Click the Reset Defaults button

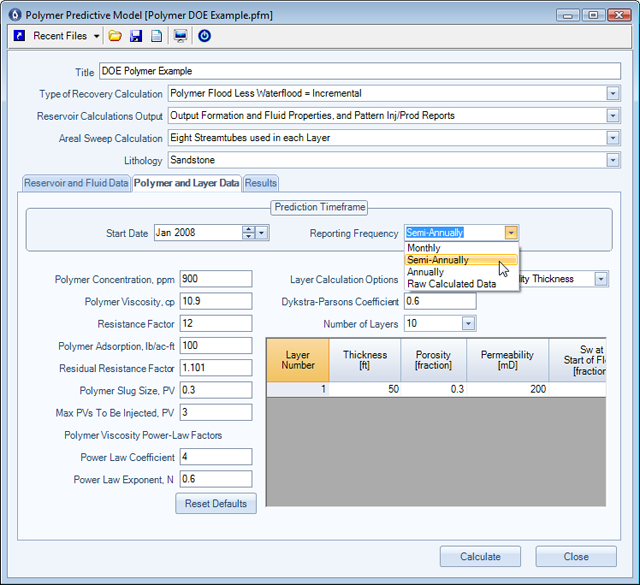coord(216,503)
